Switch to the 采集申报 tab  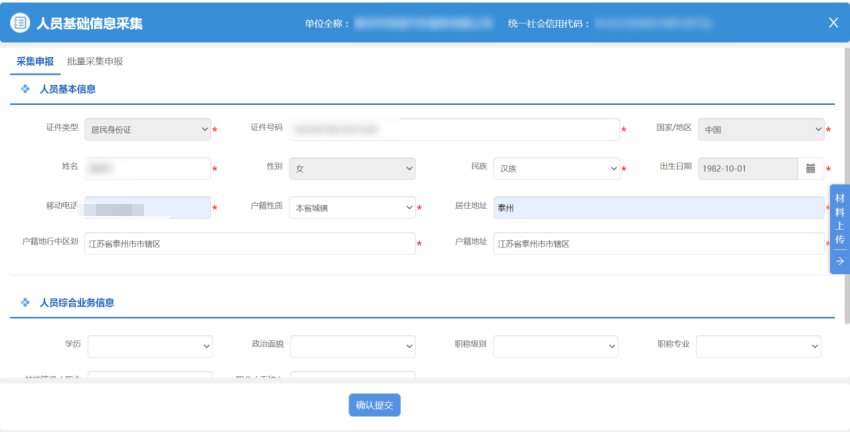coord(35,62)
